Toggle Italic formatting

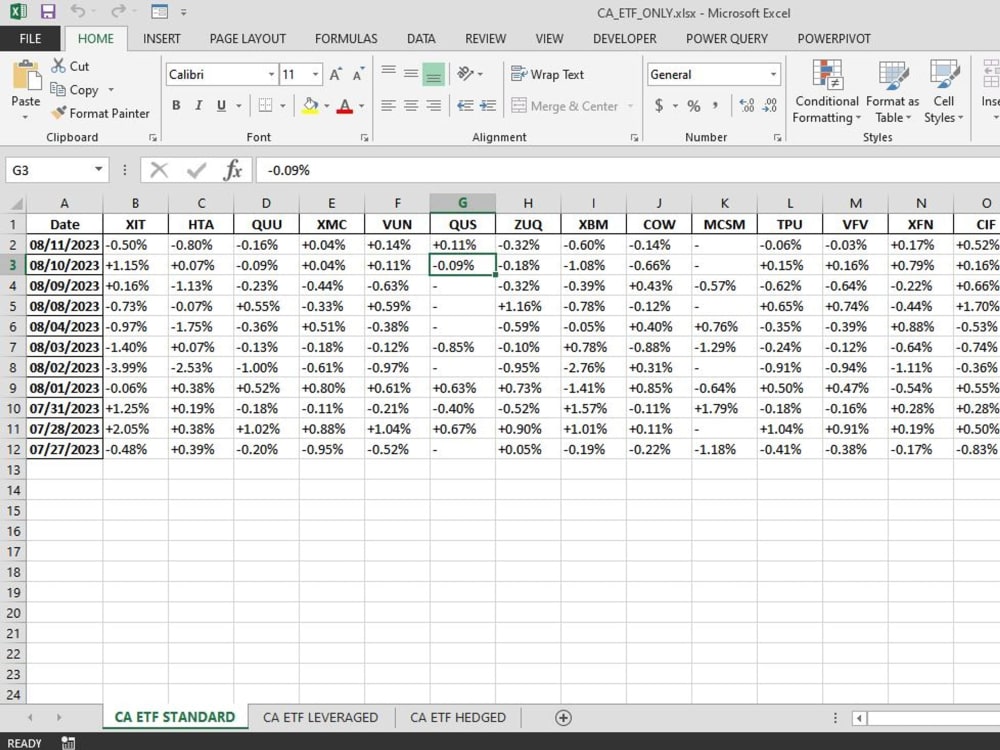click(198, 105)
